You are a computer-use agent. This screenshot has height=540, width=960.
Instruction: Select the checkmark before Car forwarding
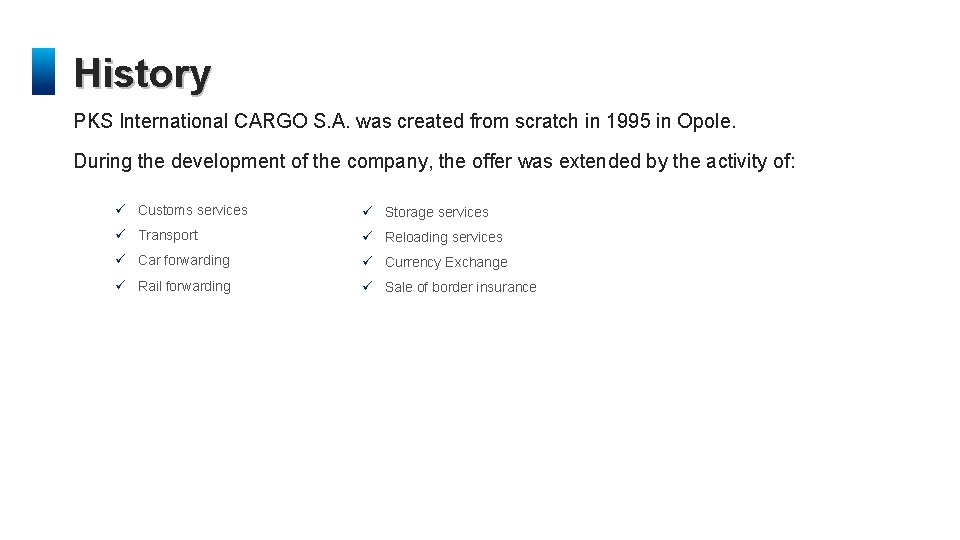pyautogui.click(x=118, y=260)
